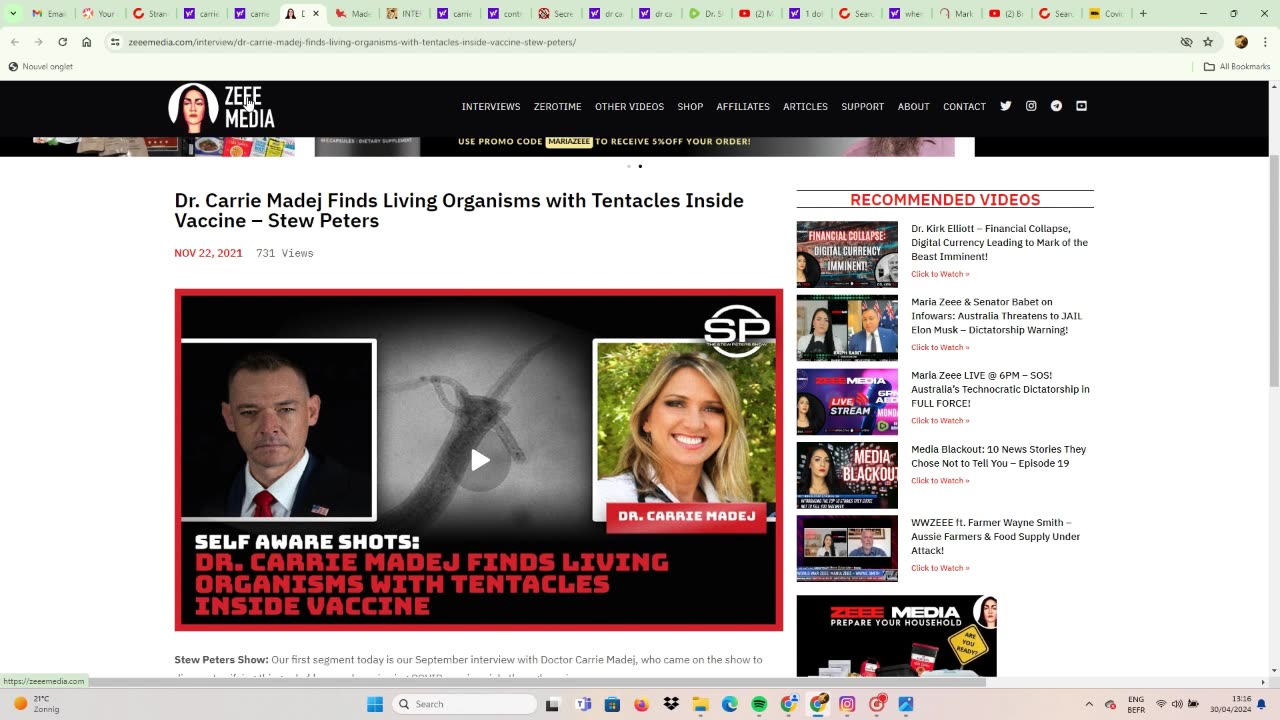The width and height of the screenshot is (1280, 720).
Task: Click the address bar URL
Action: pyautogui.click(x=352, y=42)
